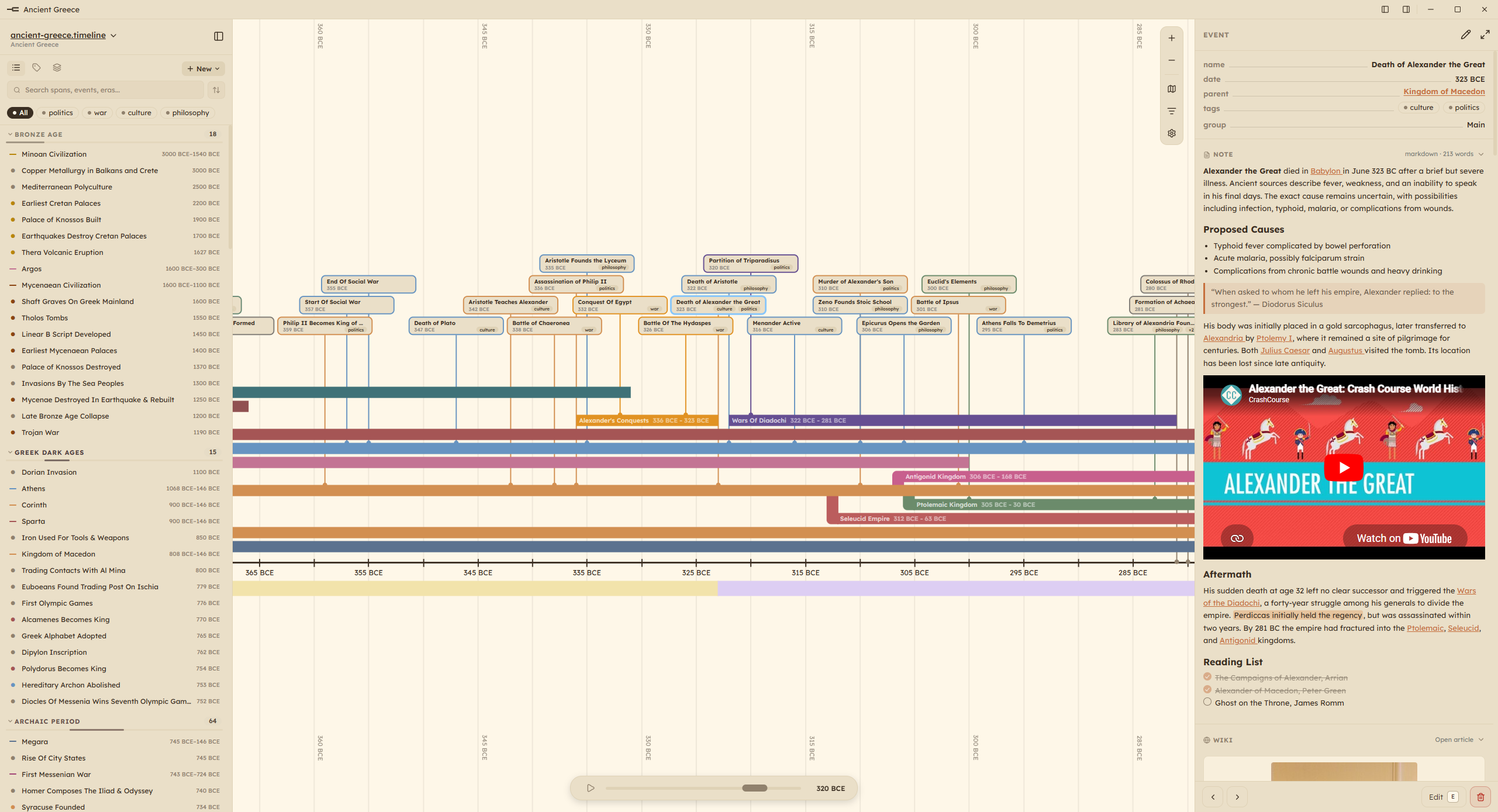
Task: Toggle left panel layout icon in title bar
Action: point(1385,9)
